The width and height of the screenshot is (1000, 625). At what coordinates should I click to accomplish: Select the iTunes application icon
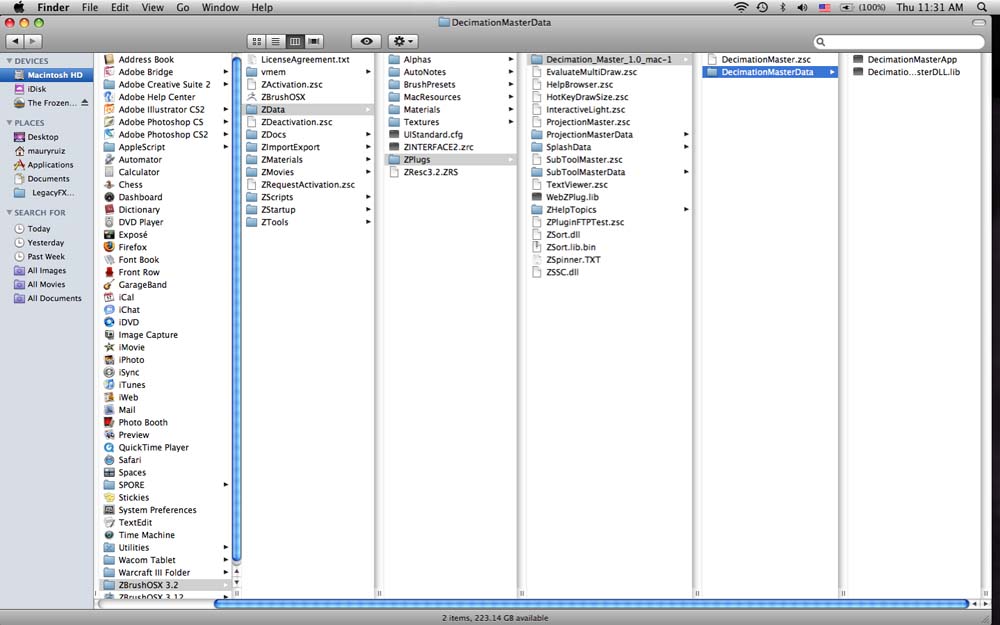point(109,385)
